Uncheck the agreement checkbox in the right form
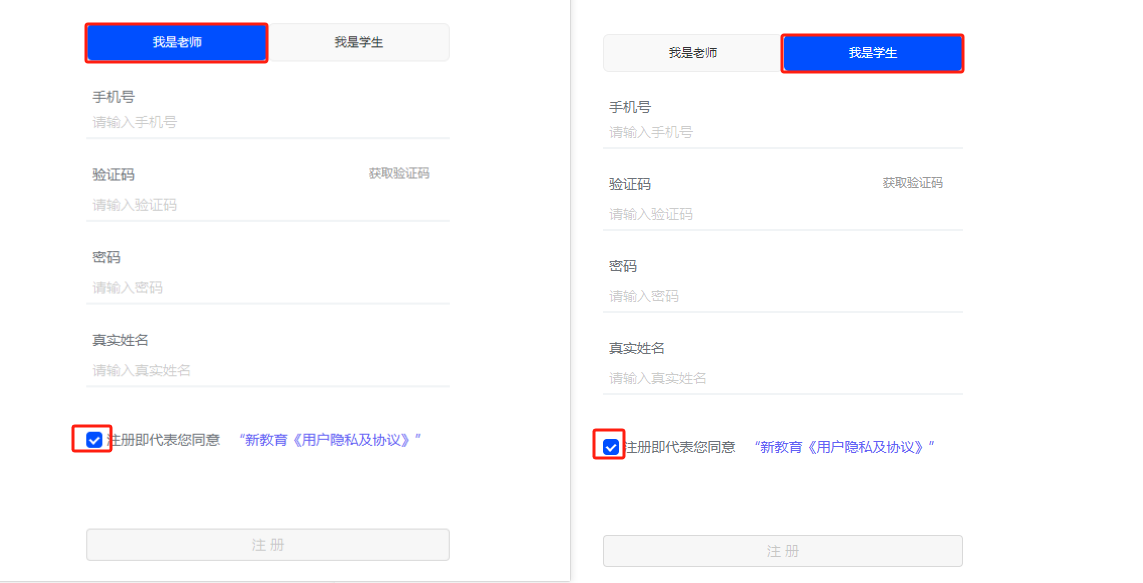 click(611, 447)
